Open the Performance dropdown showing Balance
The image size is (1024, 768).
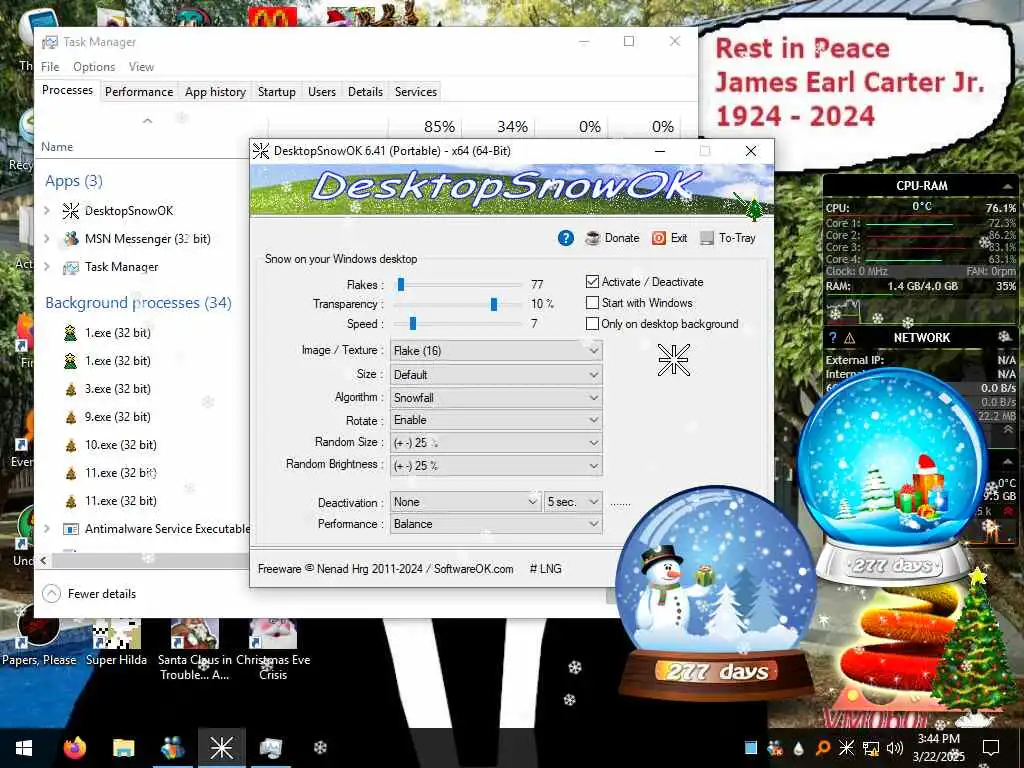coord(496,524)
